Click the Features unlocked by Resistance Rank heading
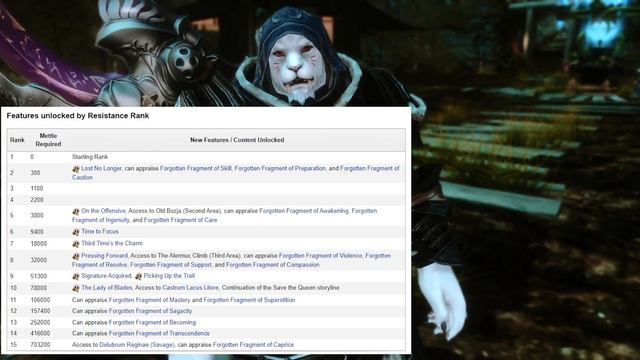This screenshot has height=360, width=640. (x=78, y=116)
